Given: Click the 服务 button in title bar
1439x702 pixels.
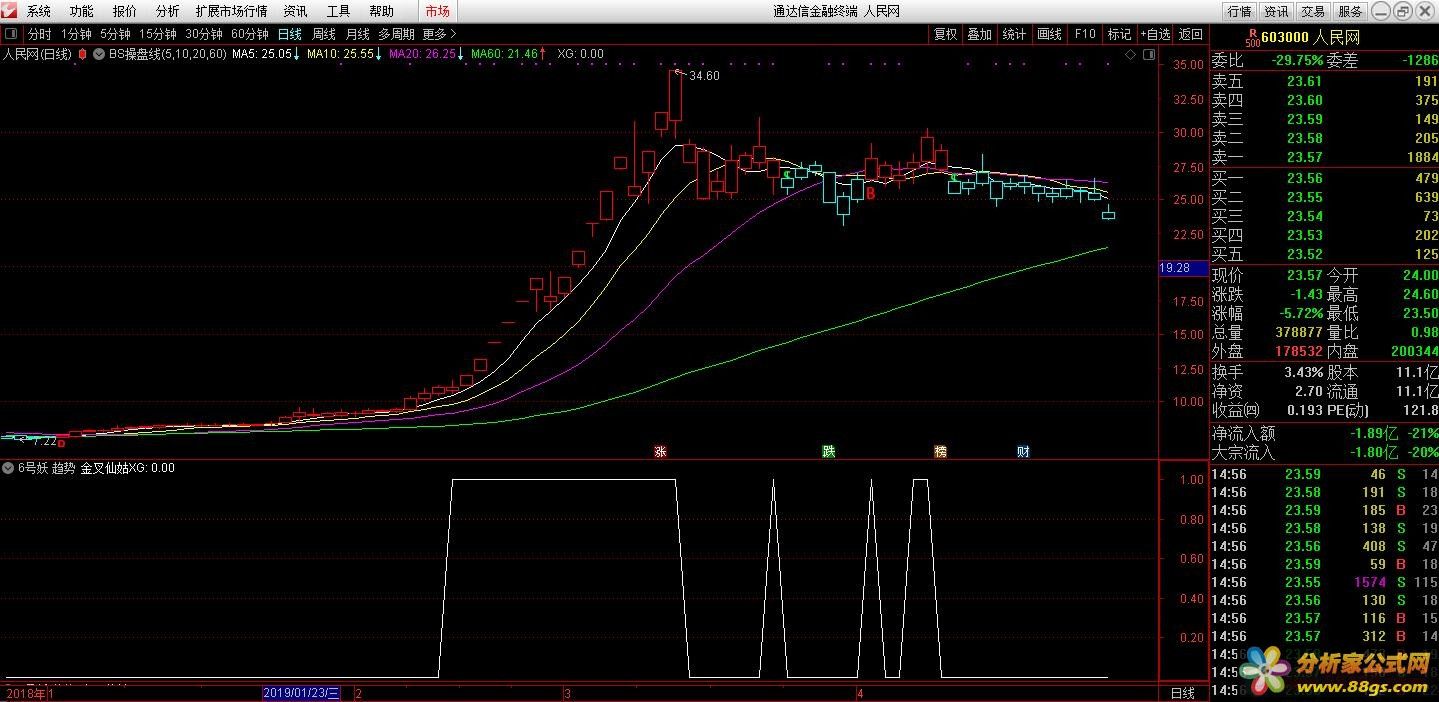Looking at the screenshot, I should coord(1350,11).
